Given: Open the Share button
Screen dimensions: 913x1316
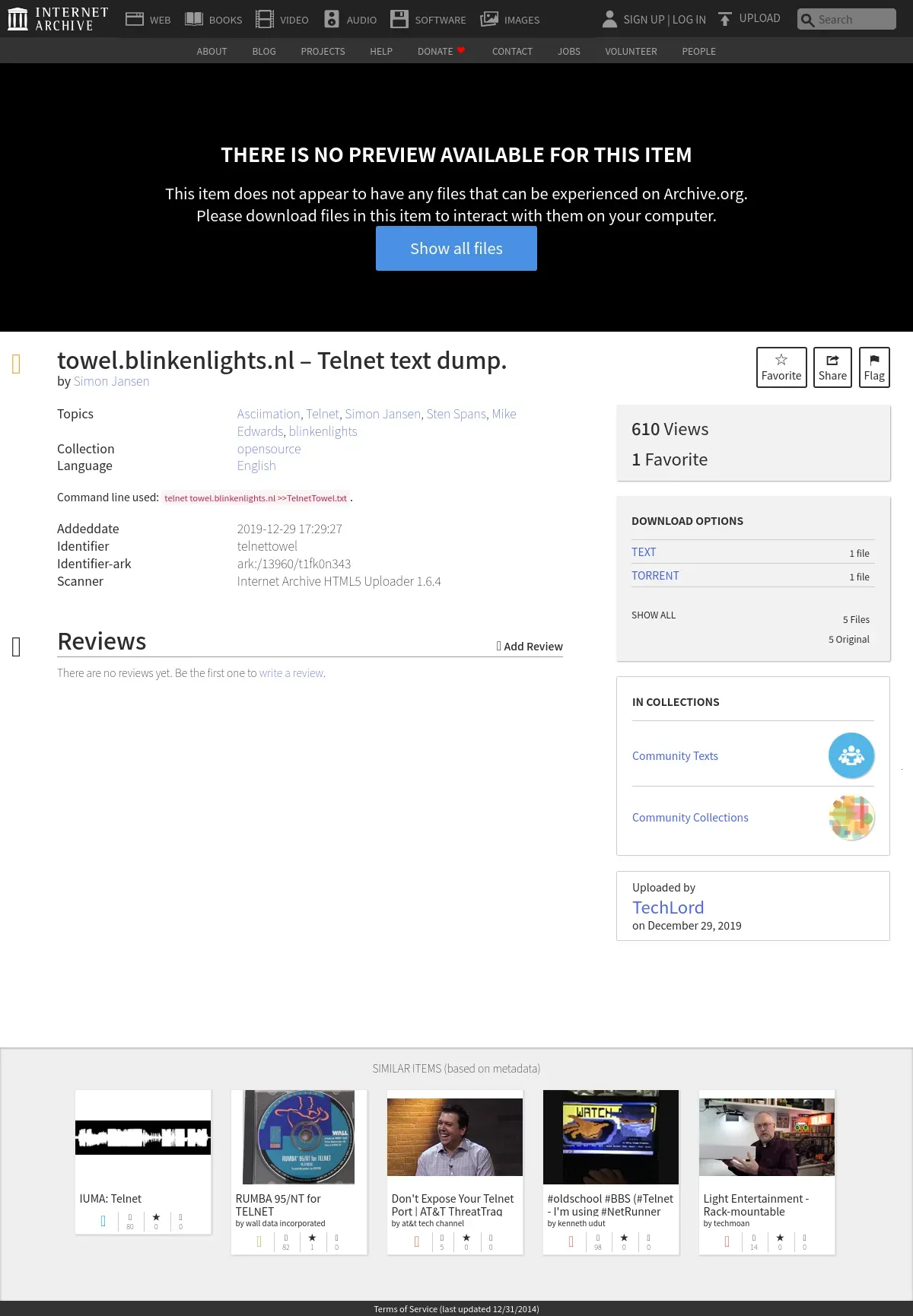Looking at the screenshot, I should (x=832, y=367).
